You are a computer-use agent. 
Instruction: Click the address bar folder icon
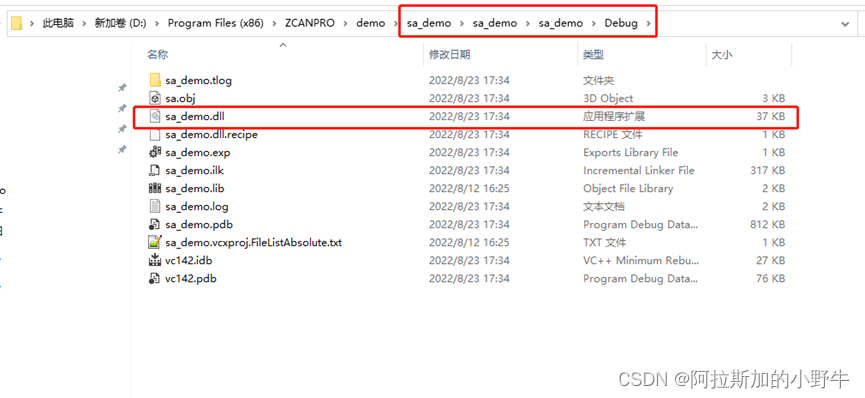tap(17, 23)
